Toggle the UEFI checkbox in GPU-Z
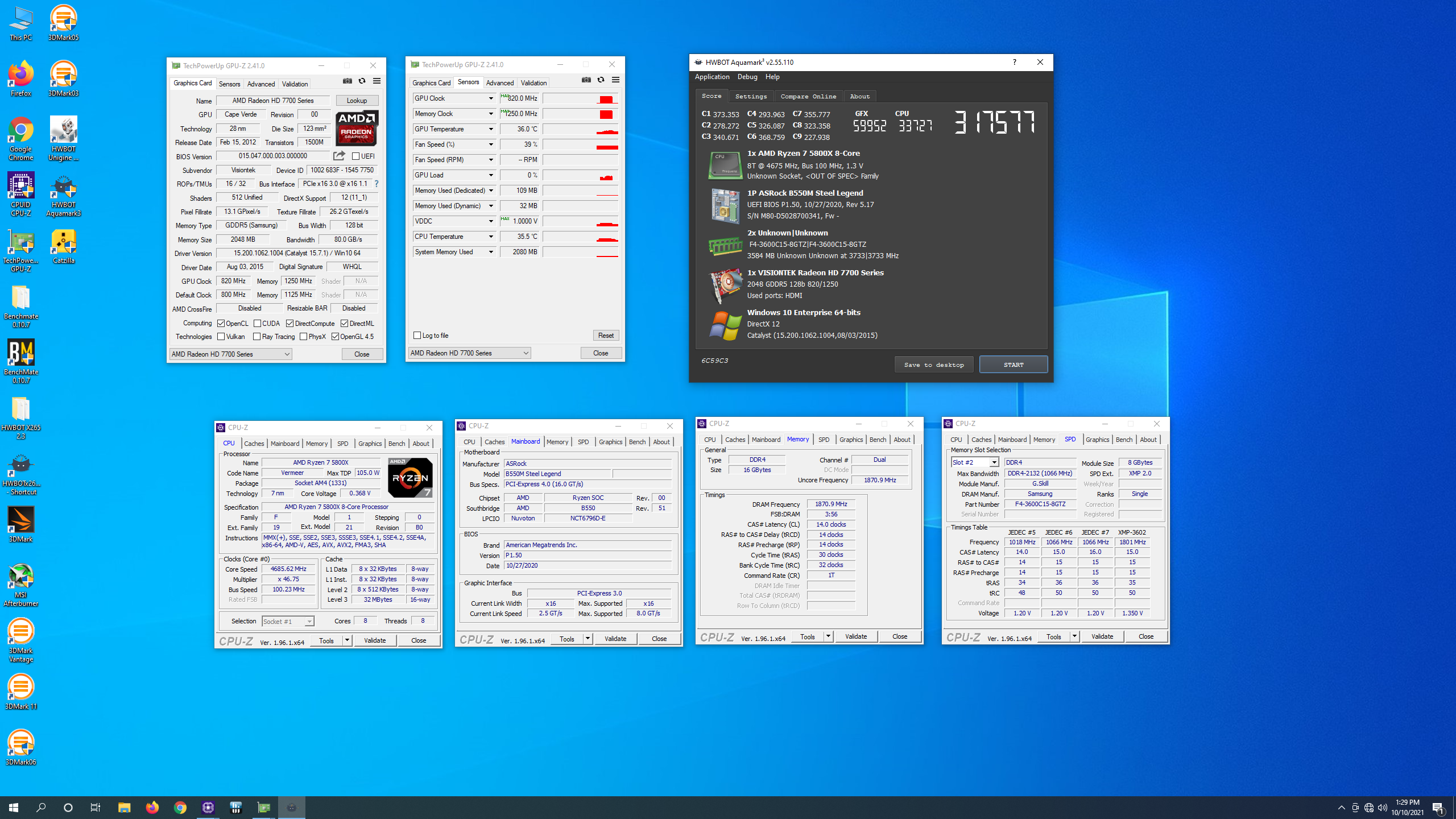This screenshot has width=1456, height=819. [355, 156]
